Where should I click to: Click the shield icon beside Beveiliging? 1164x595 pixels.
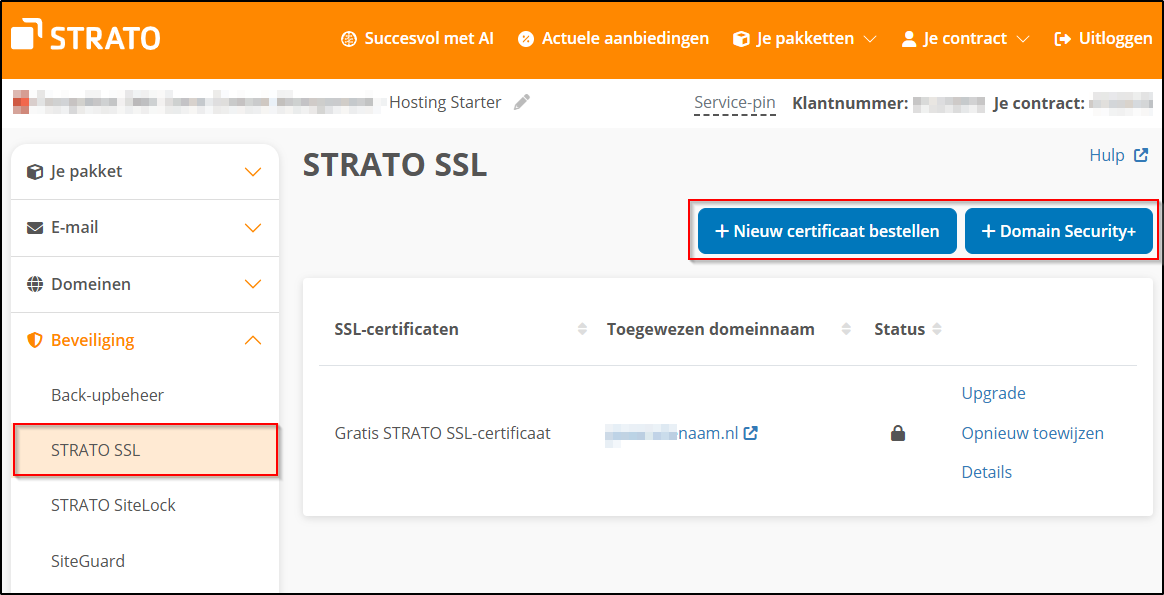33,340
